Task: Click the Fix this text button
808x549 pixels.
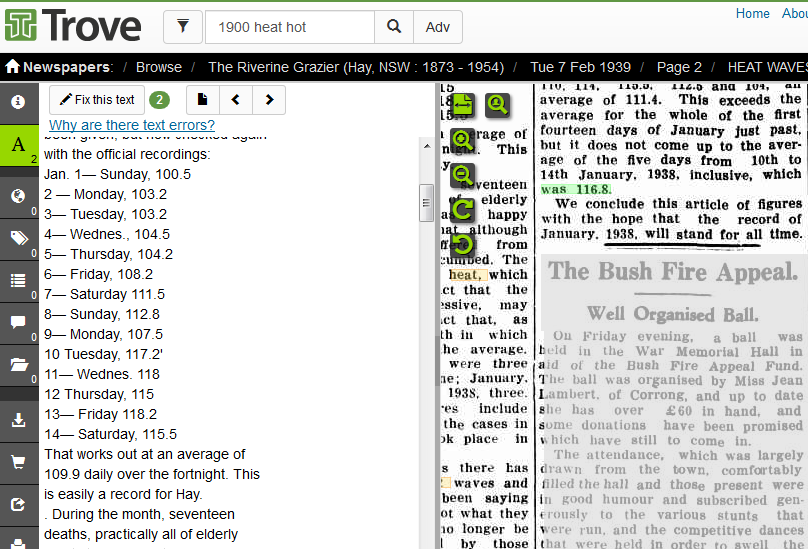Action: coord(97,100)
